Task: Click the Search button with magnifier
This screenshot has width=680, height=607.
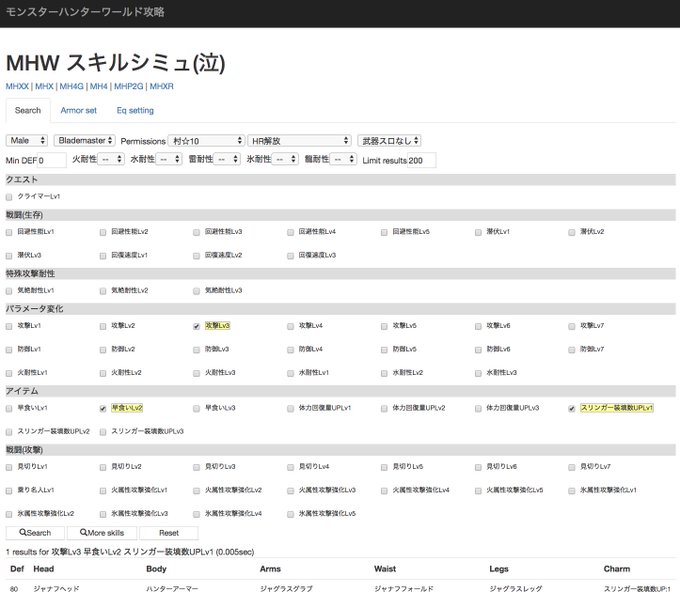Action: point(35,533)
